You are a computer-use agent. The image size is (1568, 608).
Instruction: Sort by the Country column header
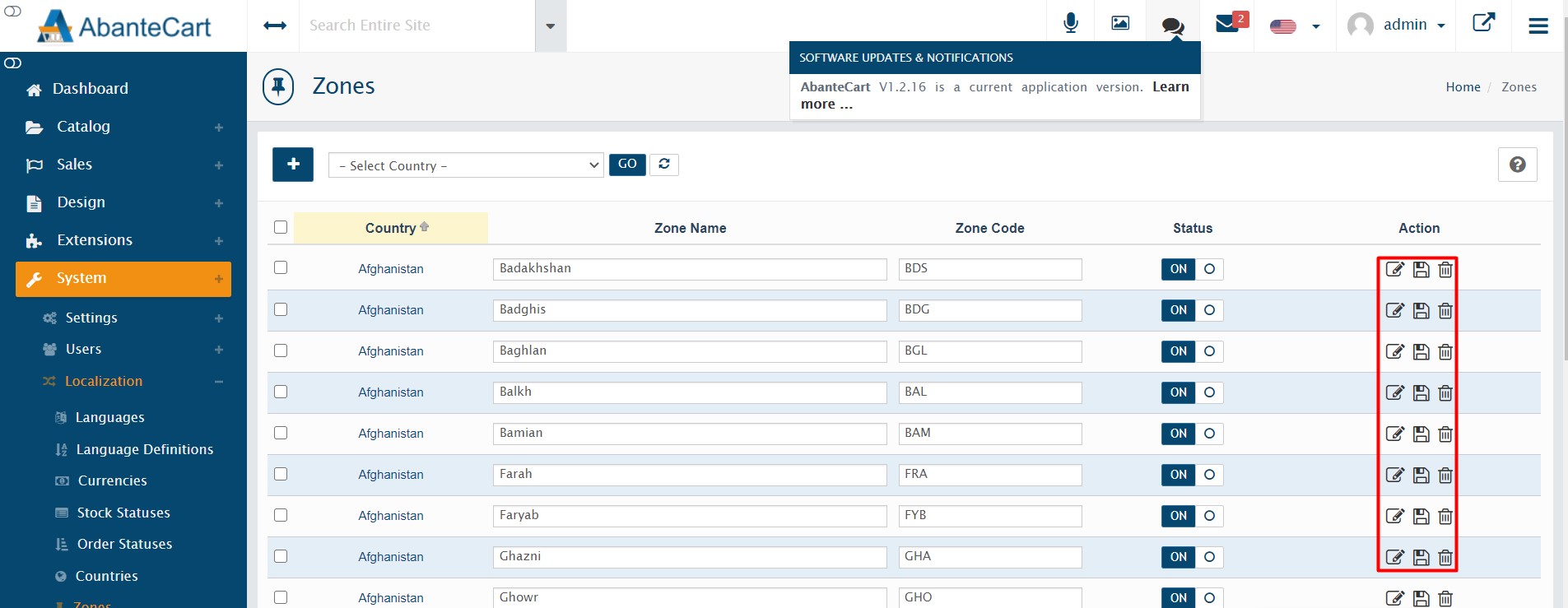pyautogui.click(x=391, y=228)
